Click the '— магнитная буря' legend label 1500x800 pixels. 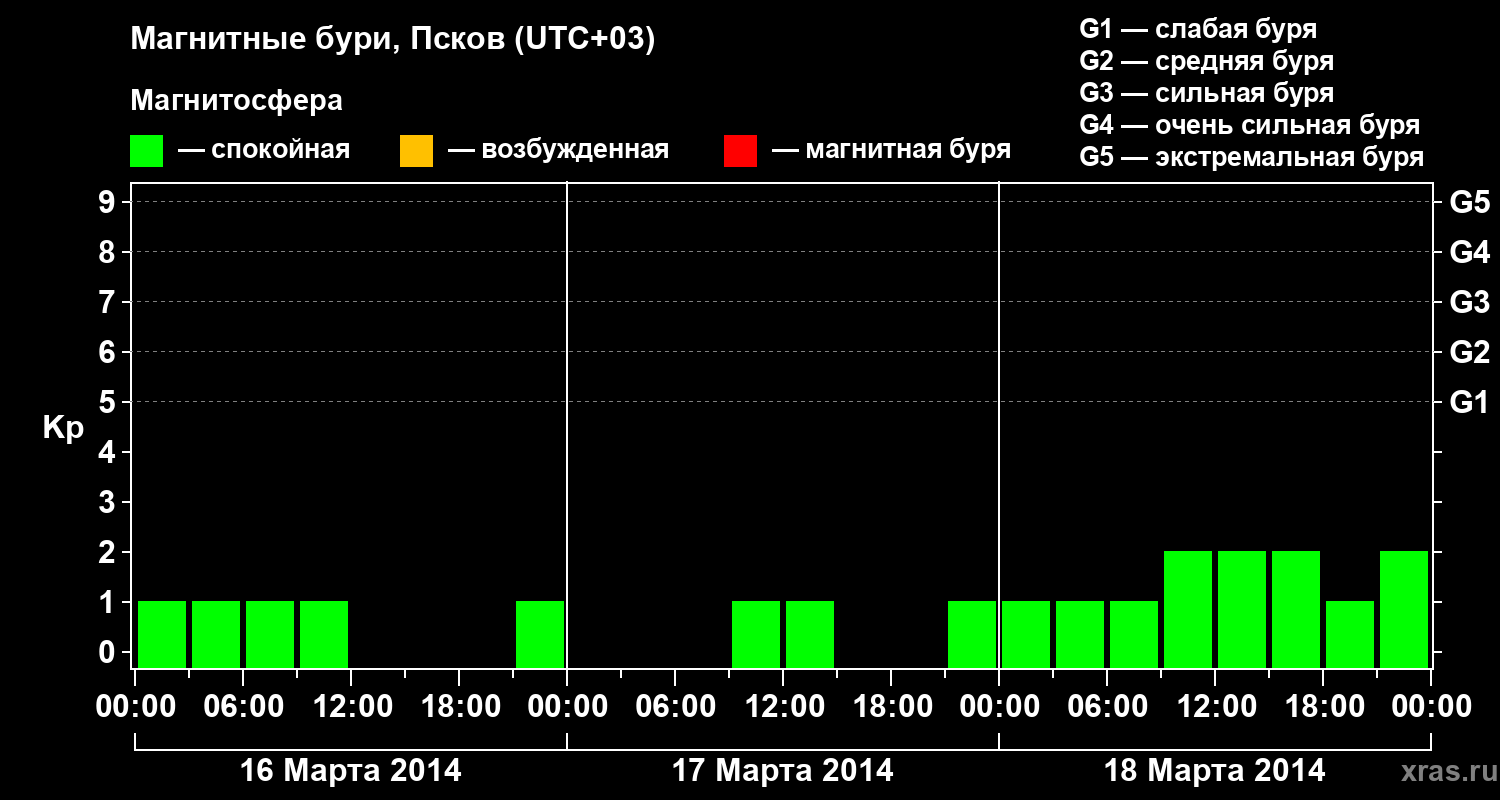coord(891,151)
